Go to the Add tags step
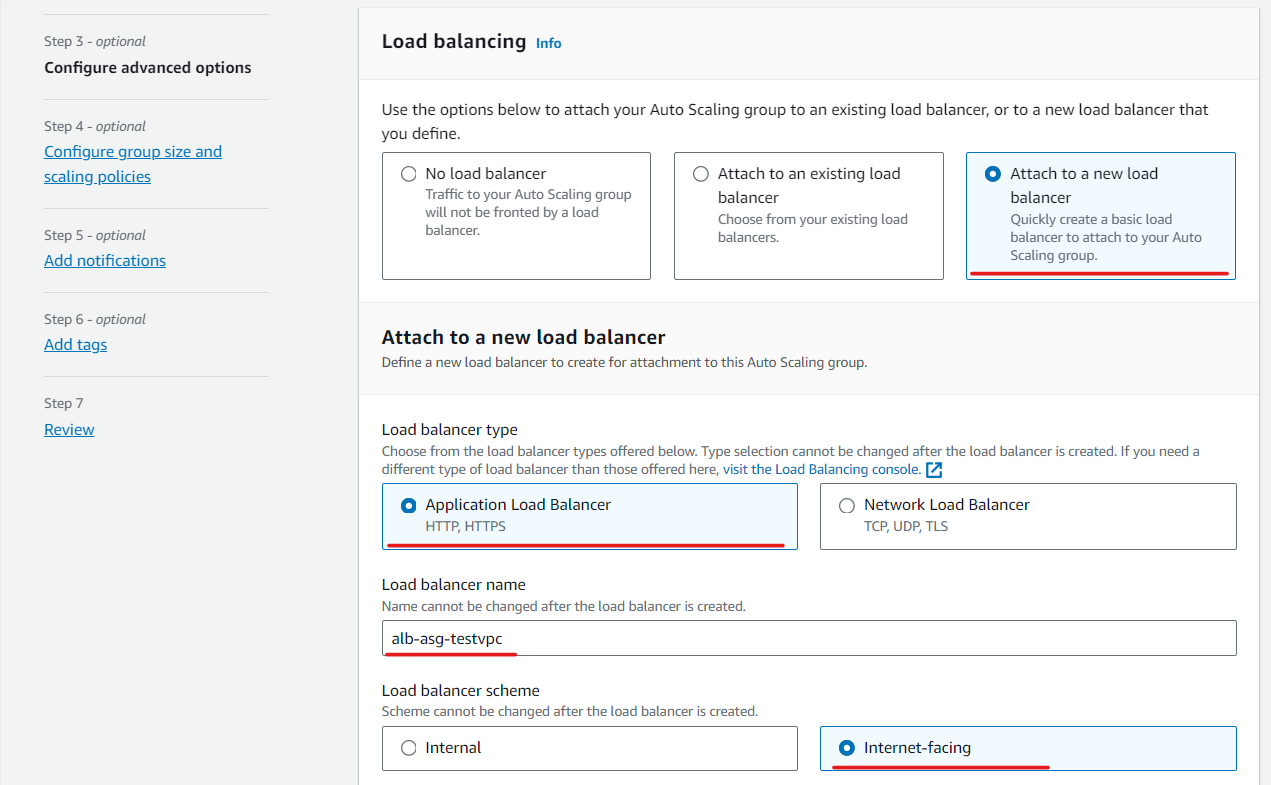1271x785 pixels. (76, 344)
